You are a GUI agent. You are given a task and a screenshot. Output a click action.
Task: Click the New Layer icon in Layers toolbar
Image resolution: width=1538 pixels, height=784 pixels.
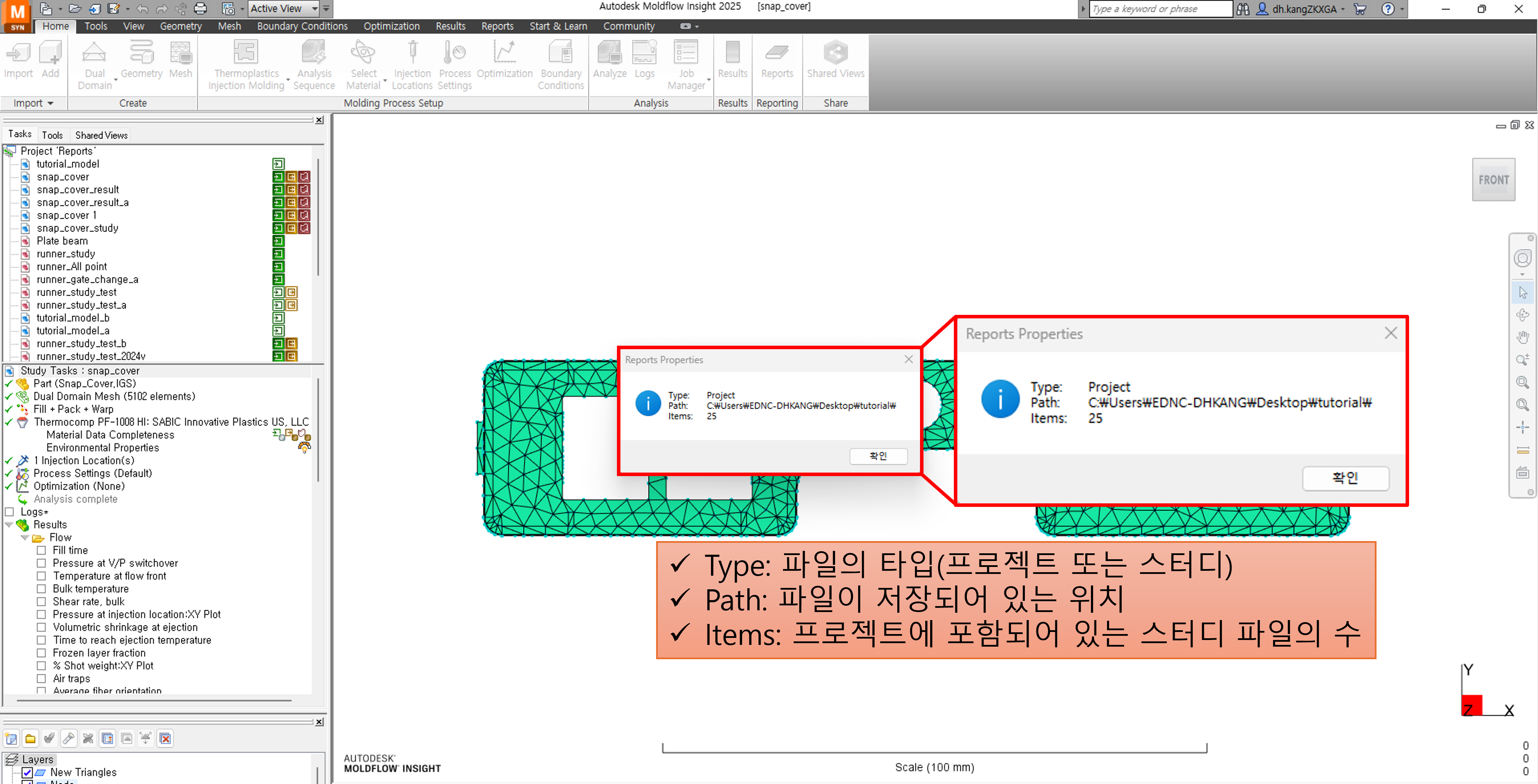coord(11,739)
